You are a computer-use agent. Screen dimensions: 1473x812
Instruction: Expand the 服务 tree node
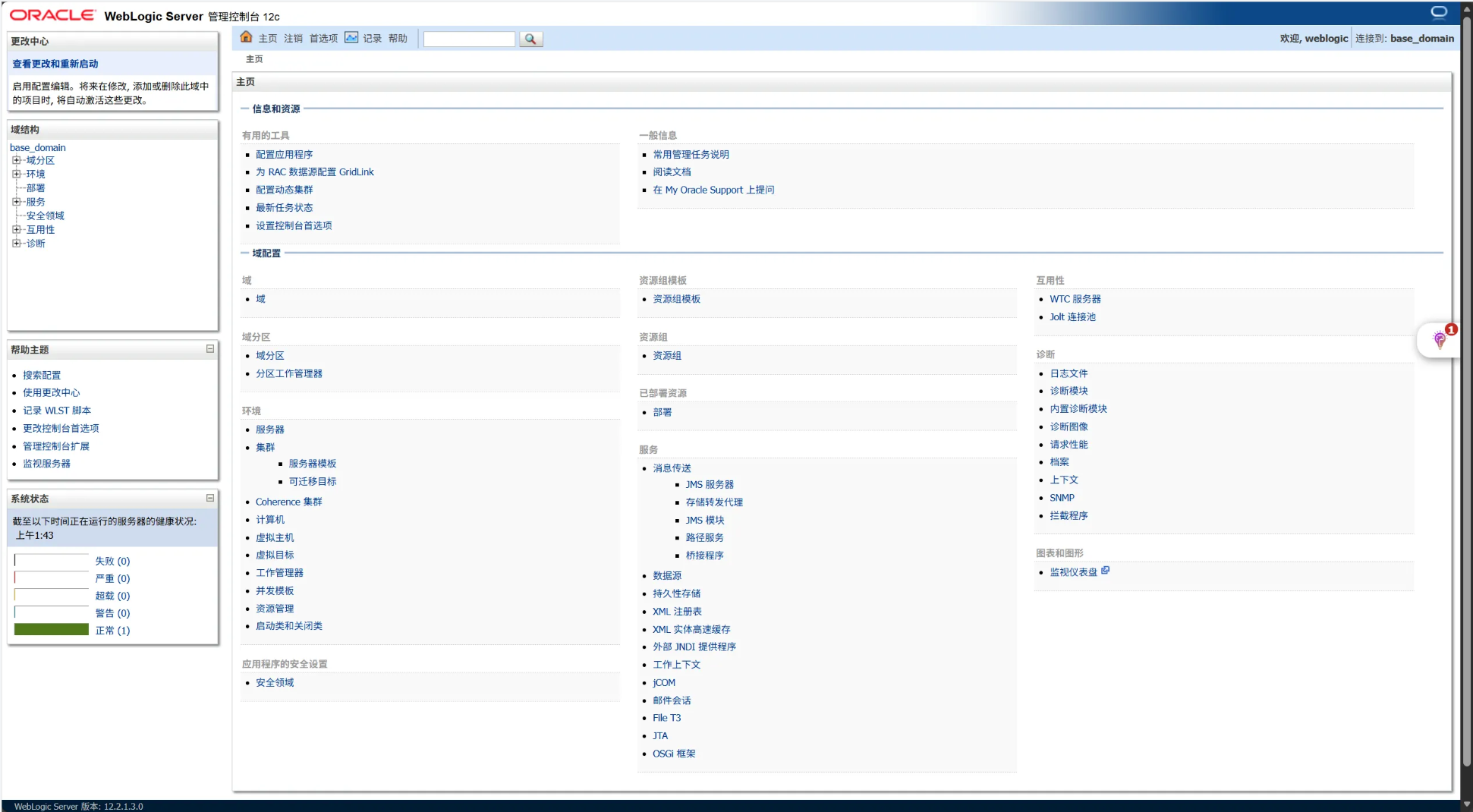coord(16,202)
